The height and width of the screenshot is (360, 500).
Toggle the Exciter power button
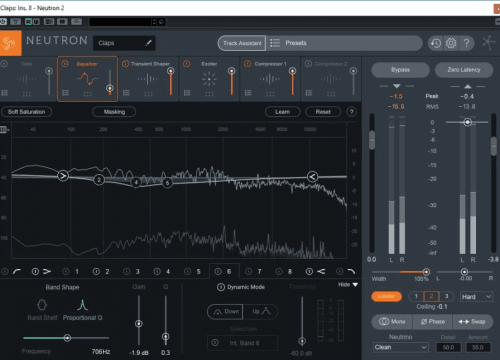click(187, 64)
